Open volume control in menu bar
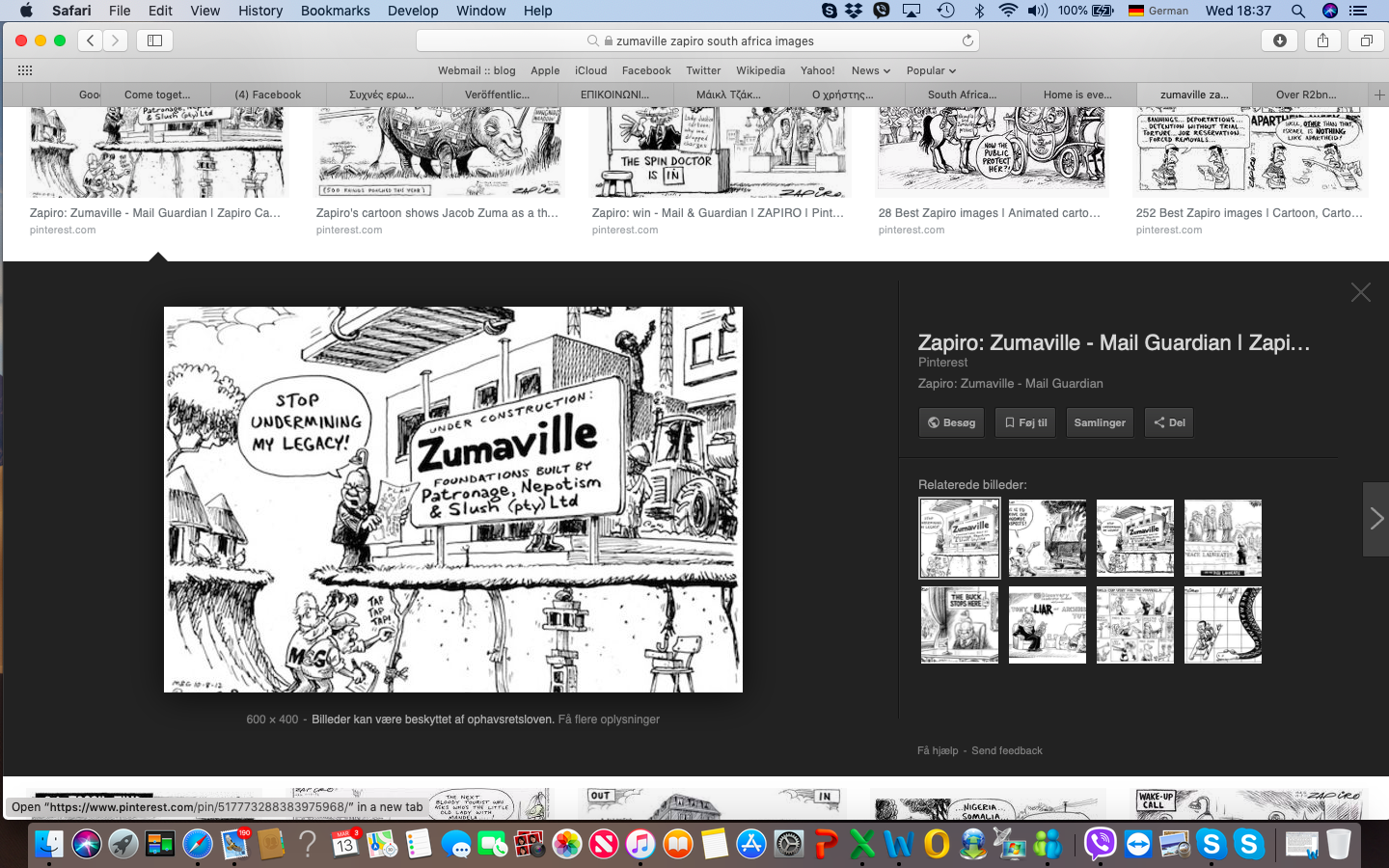The width and height of the screenshot is (1389, 868). 1038,11
